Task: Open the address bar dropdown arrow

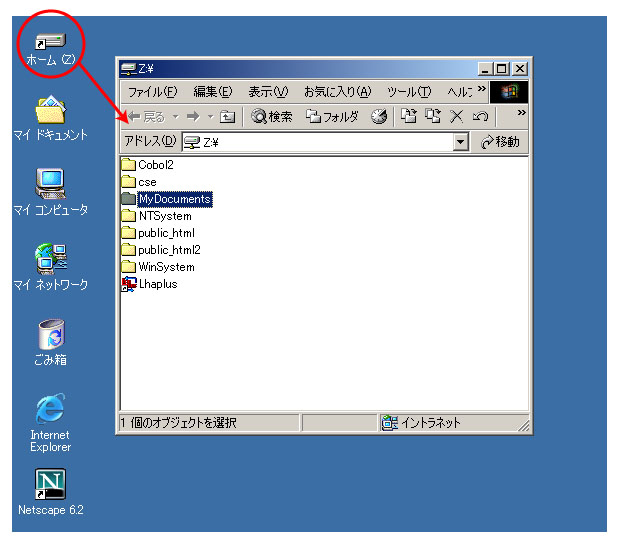Action: pyautogui.click(x=460, y=142)
